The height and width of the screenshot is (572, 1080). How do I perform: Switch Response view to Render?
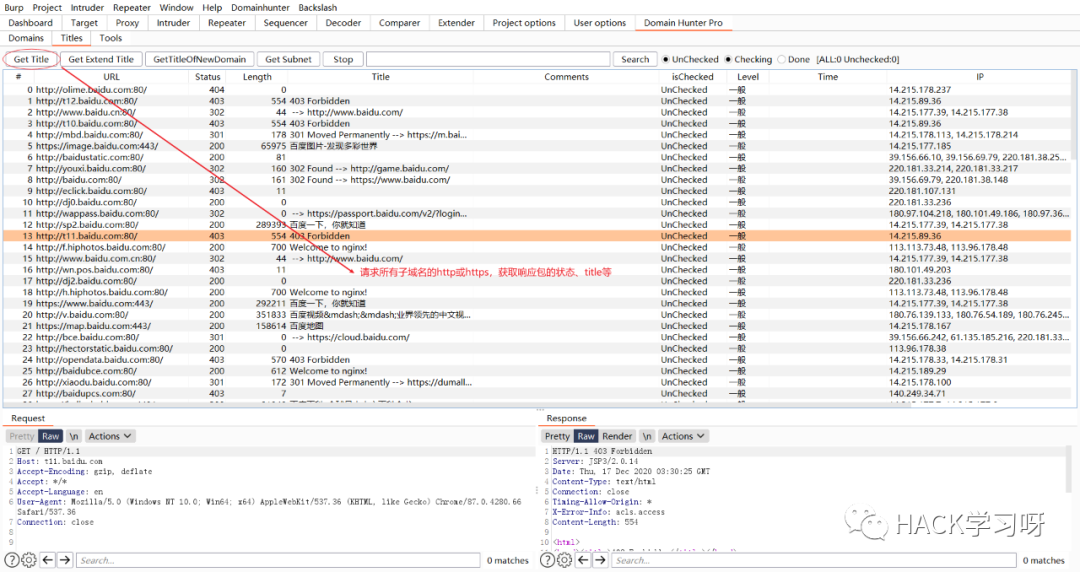pos(617,436)
